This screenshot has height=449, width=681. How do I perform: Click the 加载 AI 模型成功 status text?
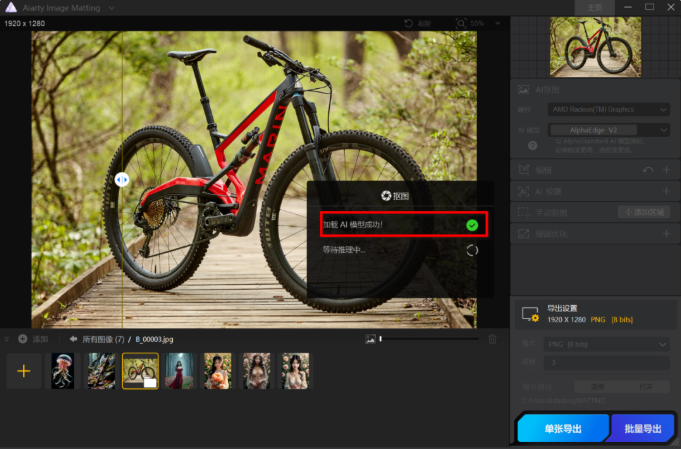pyautogui.click(x=353, y=224)
